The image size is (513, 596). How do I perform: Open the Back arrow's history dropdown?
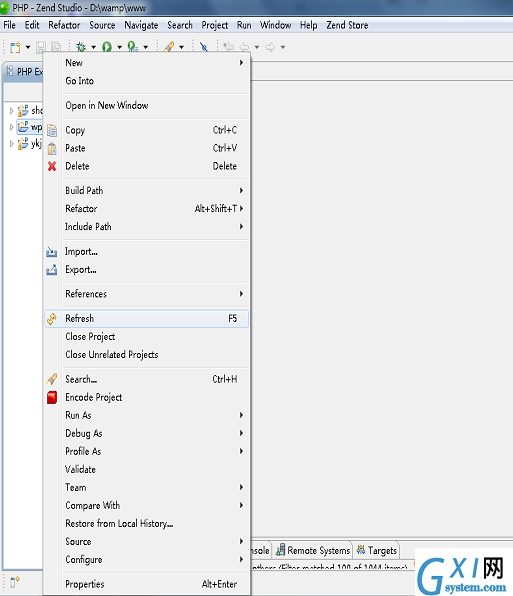(x=257, y=47)
